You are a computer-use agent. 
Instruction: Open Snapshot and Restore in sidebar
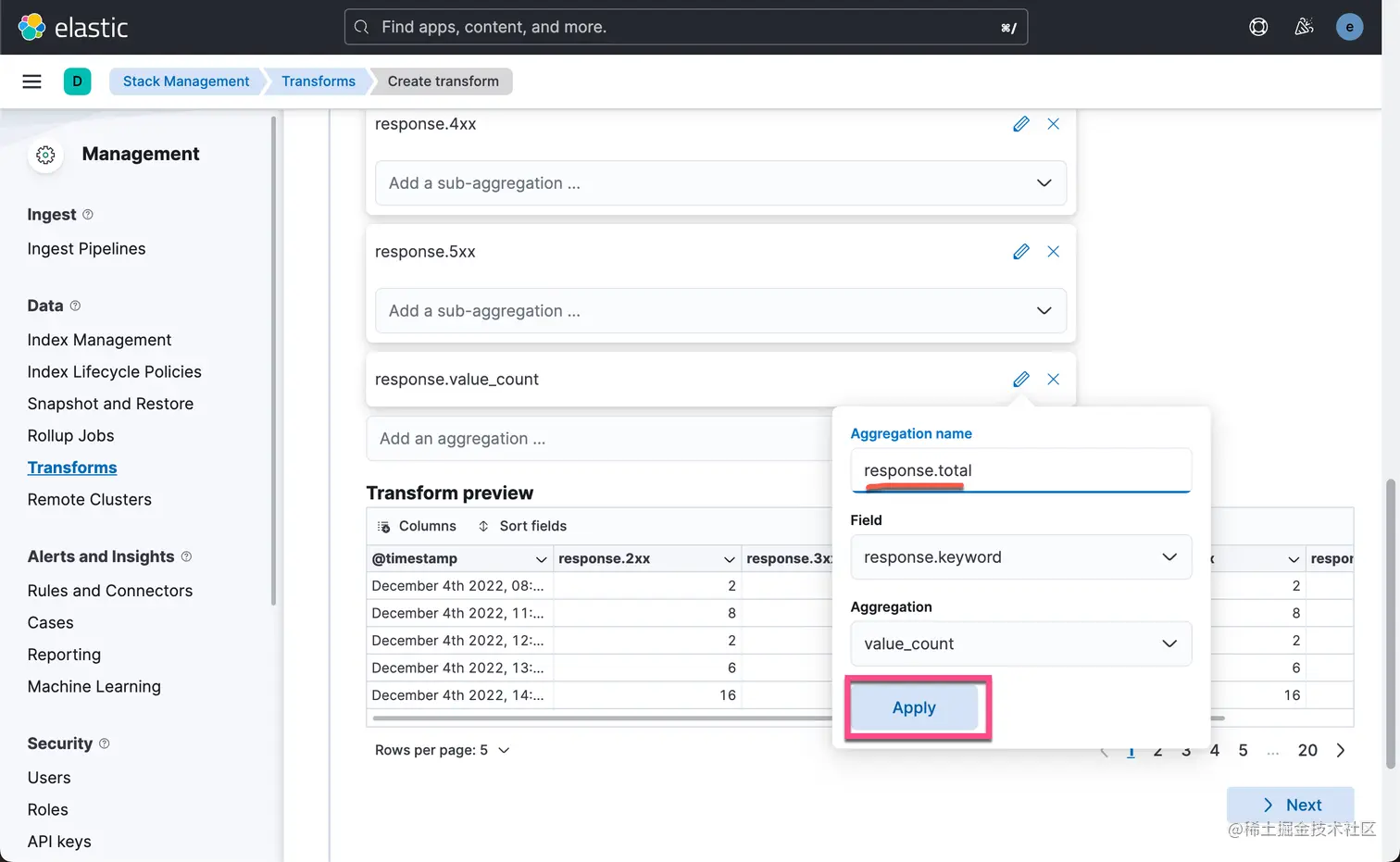pos(110,404)
